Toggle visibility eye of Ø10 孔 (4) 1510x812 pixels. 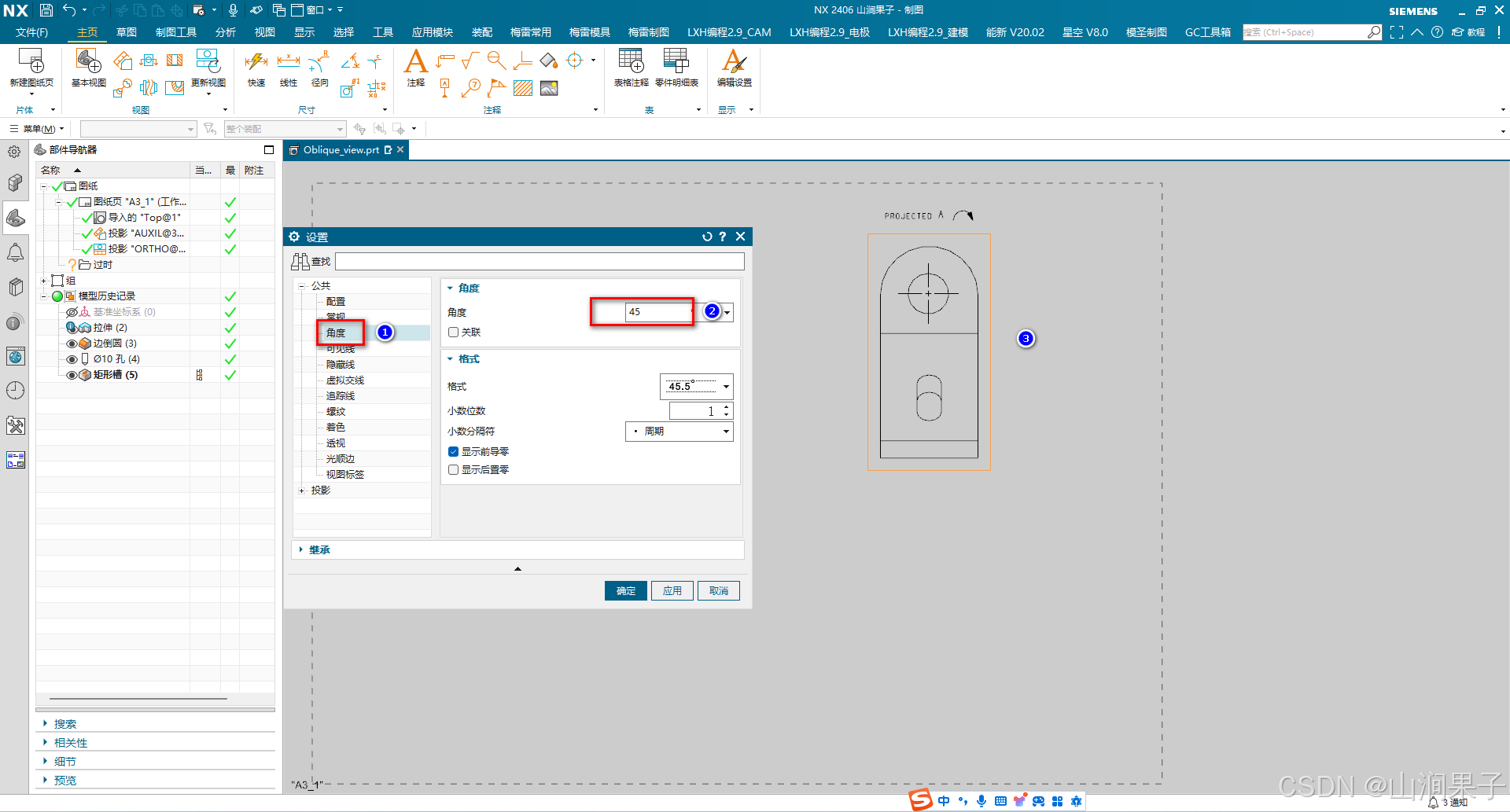point(72,359)
